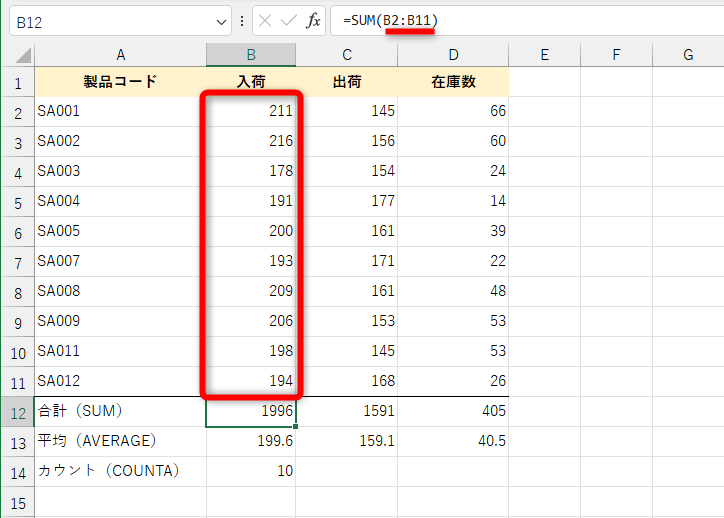Select the 入荷 value 200

click(x=251, y=231)
